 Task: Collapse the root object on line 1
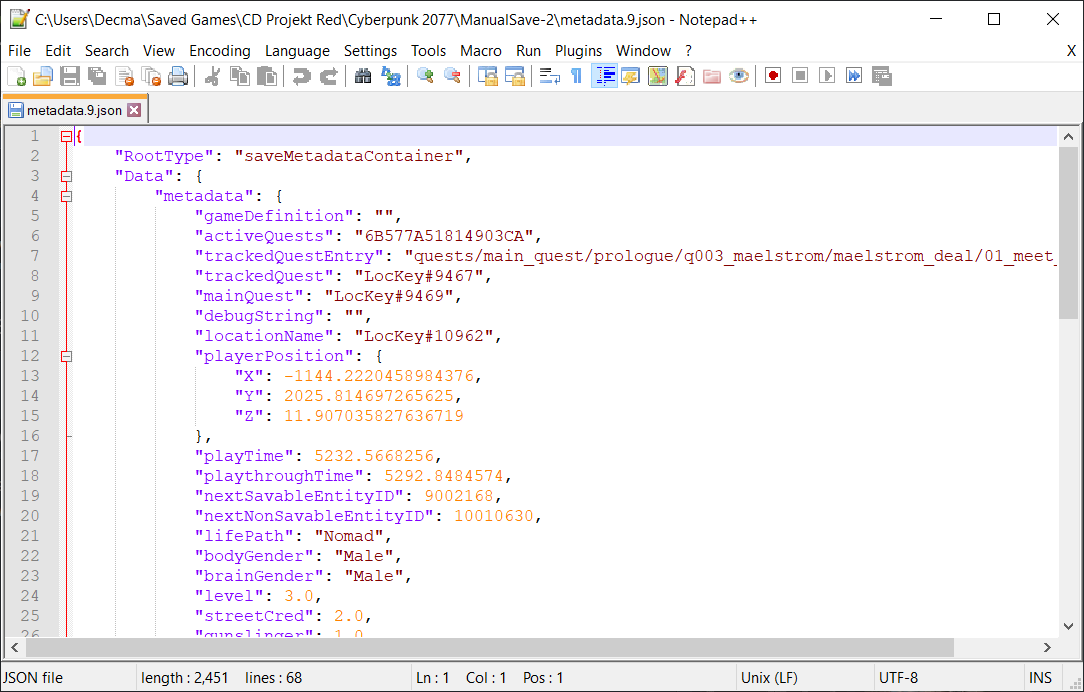tap(66, 136)
